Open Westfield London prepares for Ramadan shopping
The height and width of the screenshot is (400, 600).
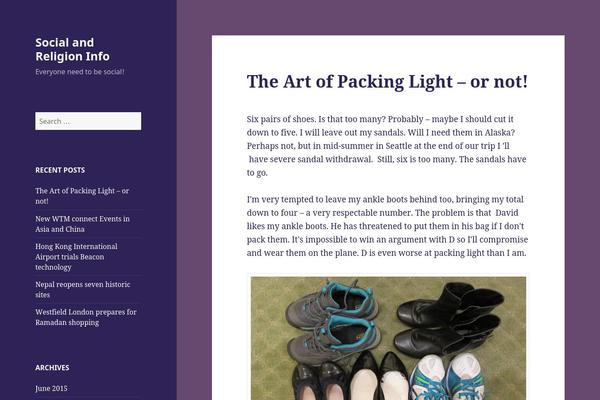pyautogui.click(x=86, y=317)
